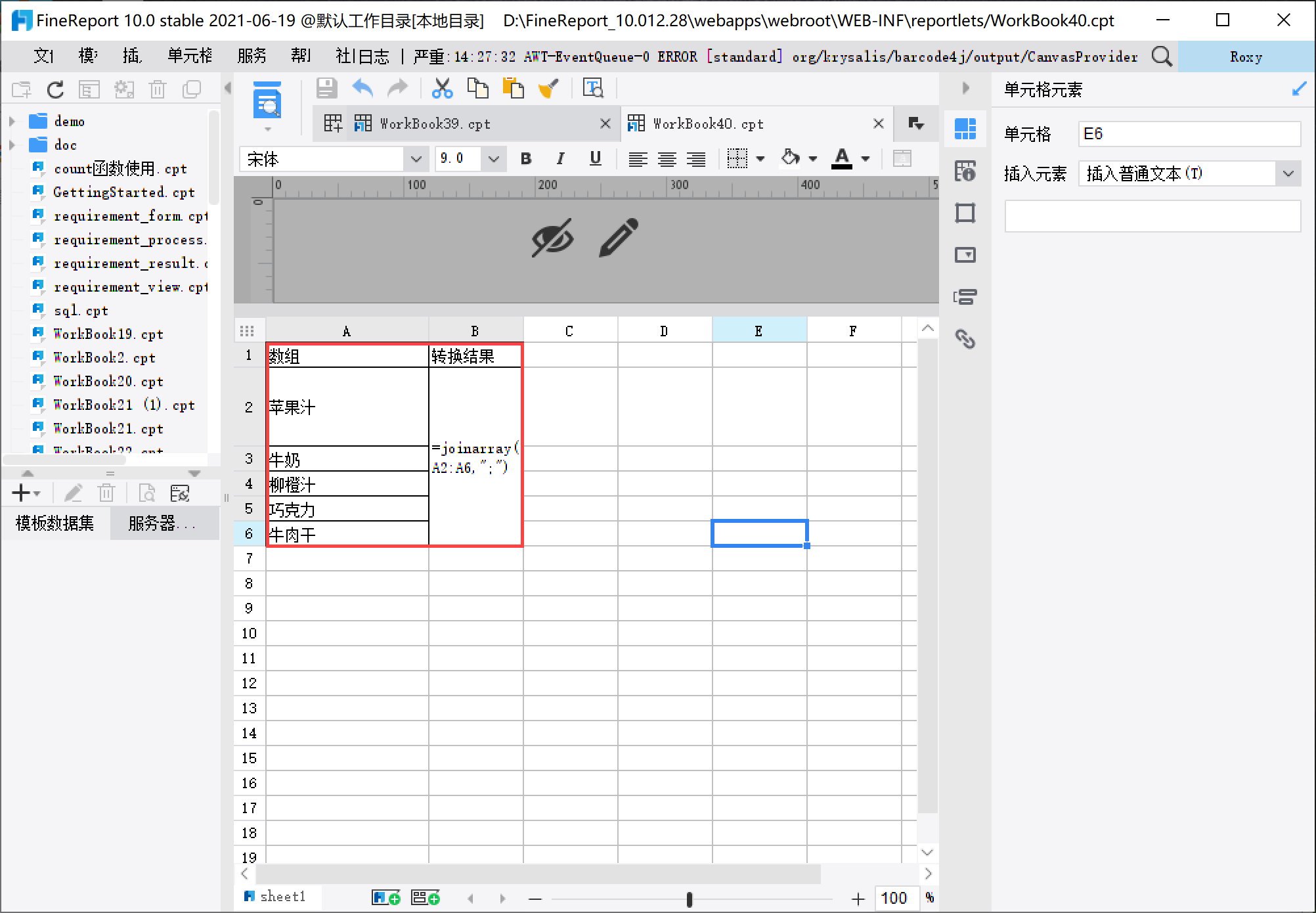The height and width of the screenshot is (913, 1316).
Task: Toggle italic formatting
Action: click(560, 159)
